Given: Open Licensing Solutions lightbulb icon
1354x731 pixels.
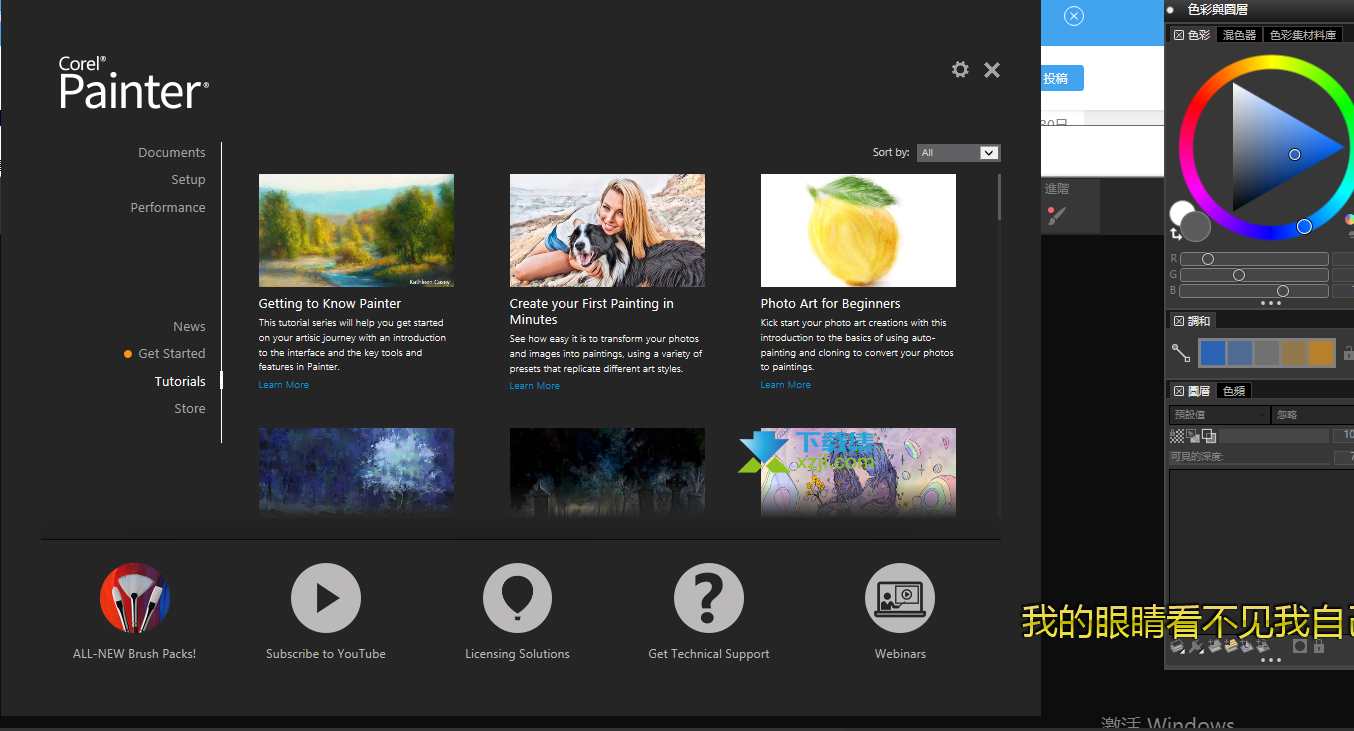Looking at the screenshot, I should pyautogui.click(x=517, y=598).
